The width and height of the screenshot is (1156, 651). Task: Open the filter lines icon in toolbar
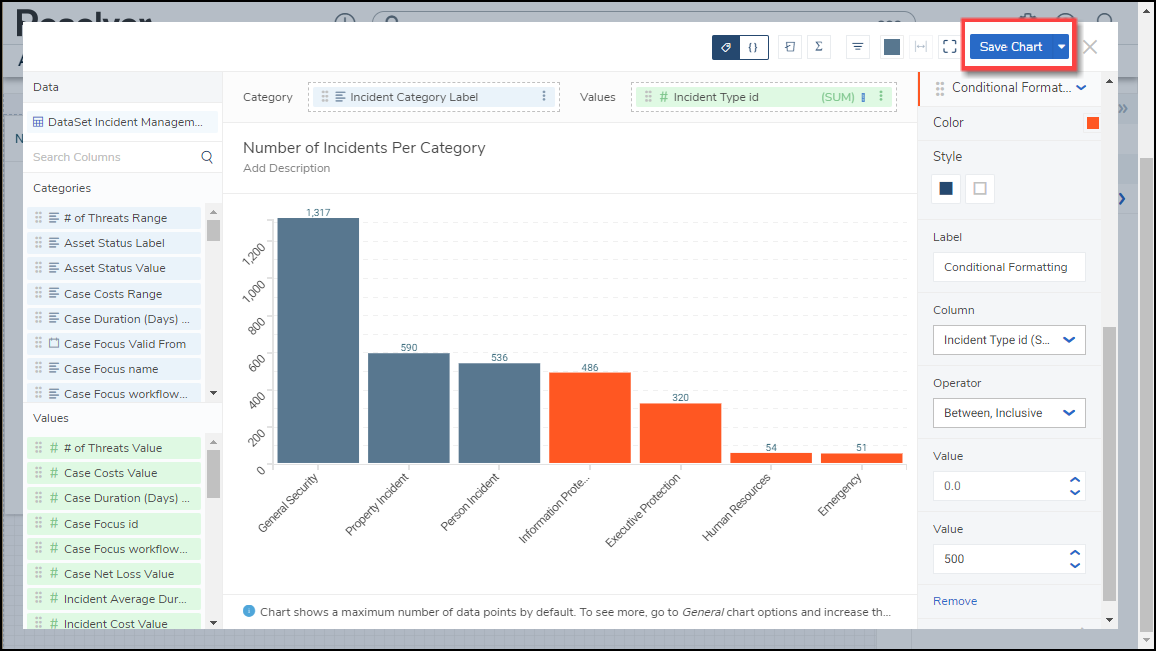pyautogui.click(x=857, y=47)
